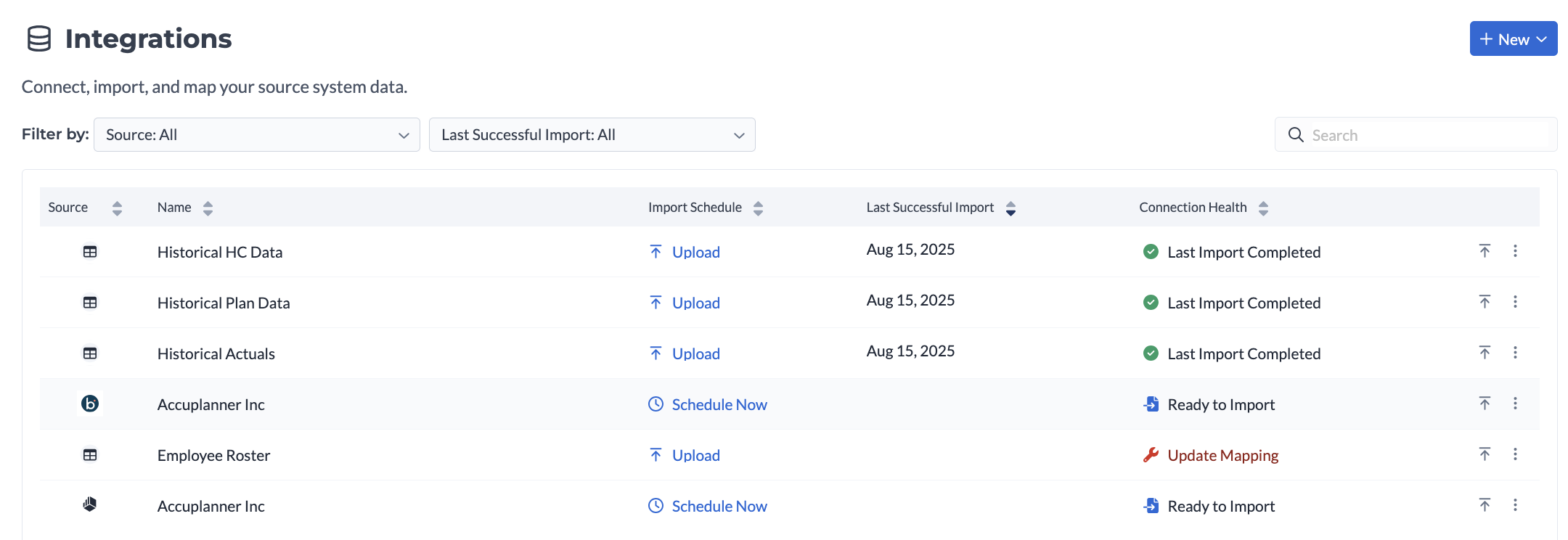The image size is (1568, 540).
Task: Click the green check icon for Historical HC Data
Action: 1151,252
